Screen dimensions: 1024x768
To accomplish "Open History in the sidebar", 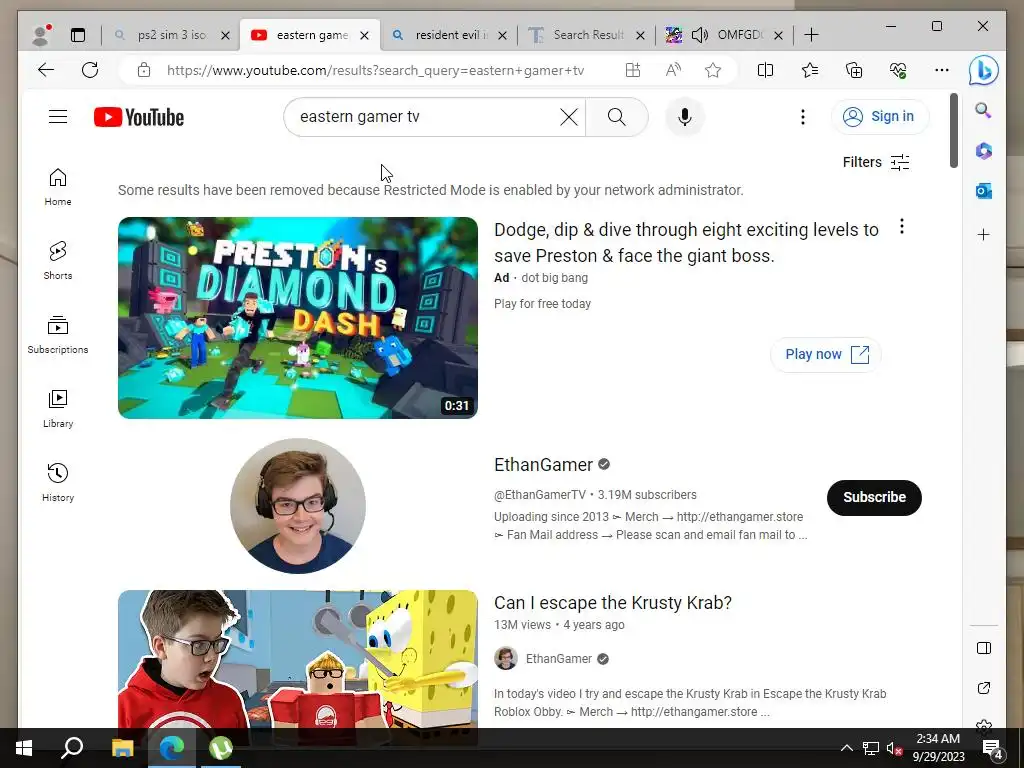I will click(58, 482).
